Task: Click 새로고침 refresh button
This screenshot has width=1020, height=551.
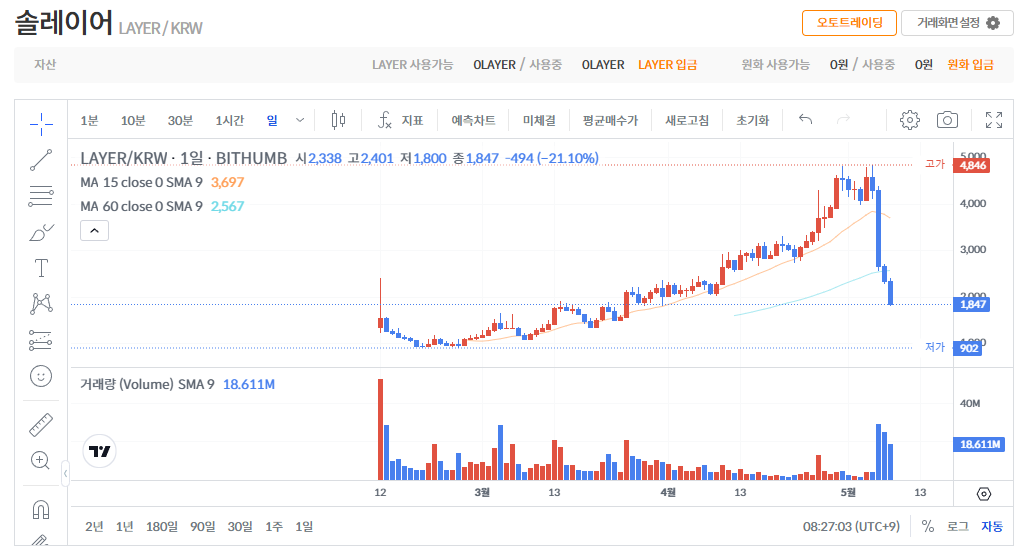Action: pos(687,120)
